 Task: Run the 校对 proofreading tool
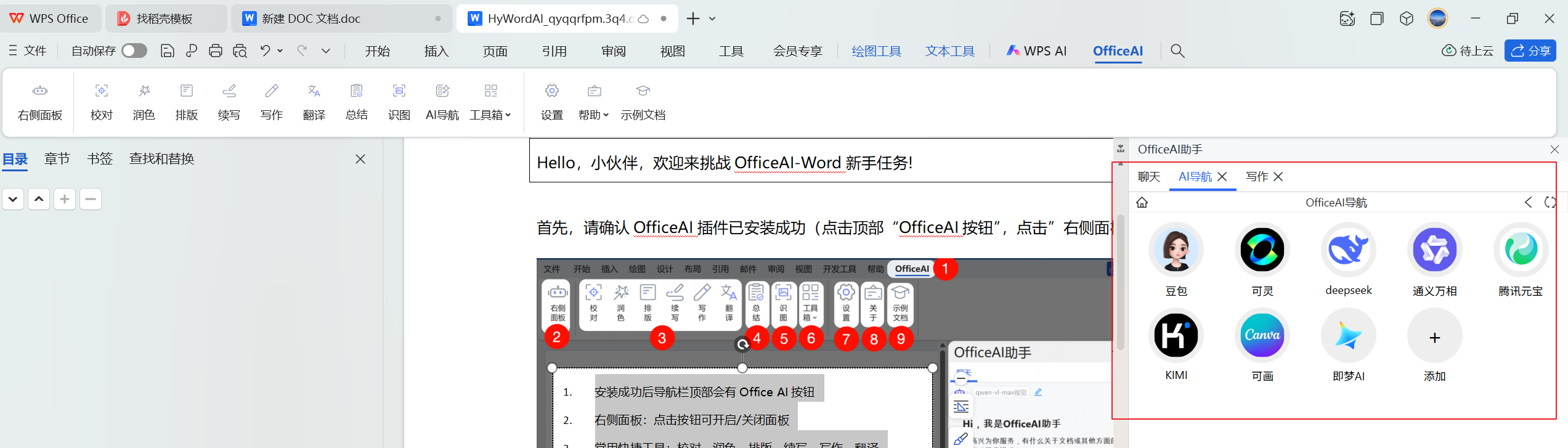tap(102, 102)
